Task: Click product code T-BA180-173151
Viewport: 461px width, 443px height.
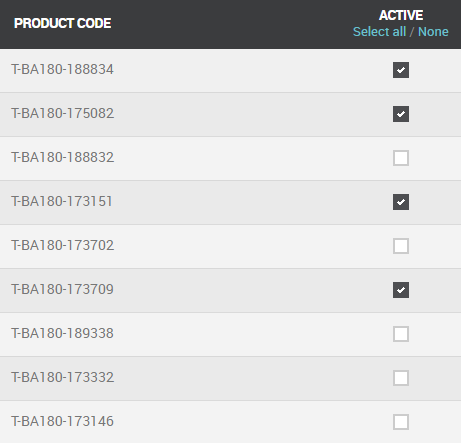Action: [x=62, y=201]
